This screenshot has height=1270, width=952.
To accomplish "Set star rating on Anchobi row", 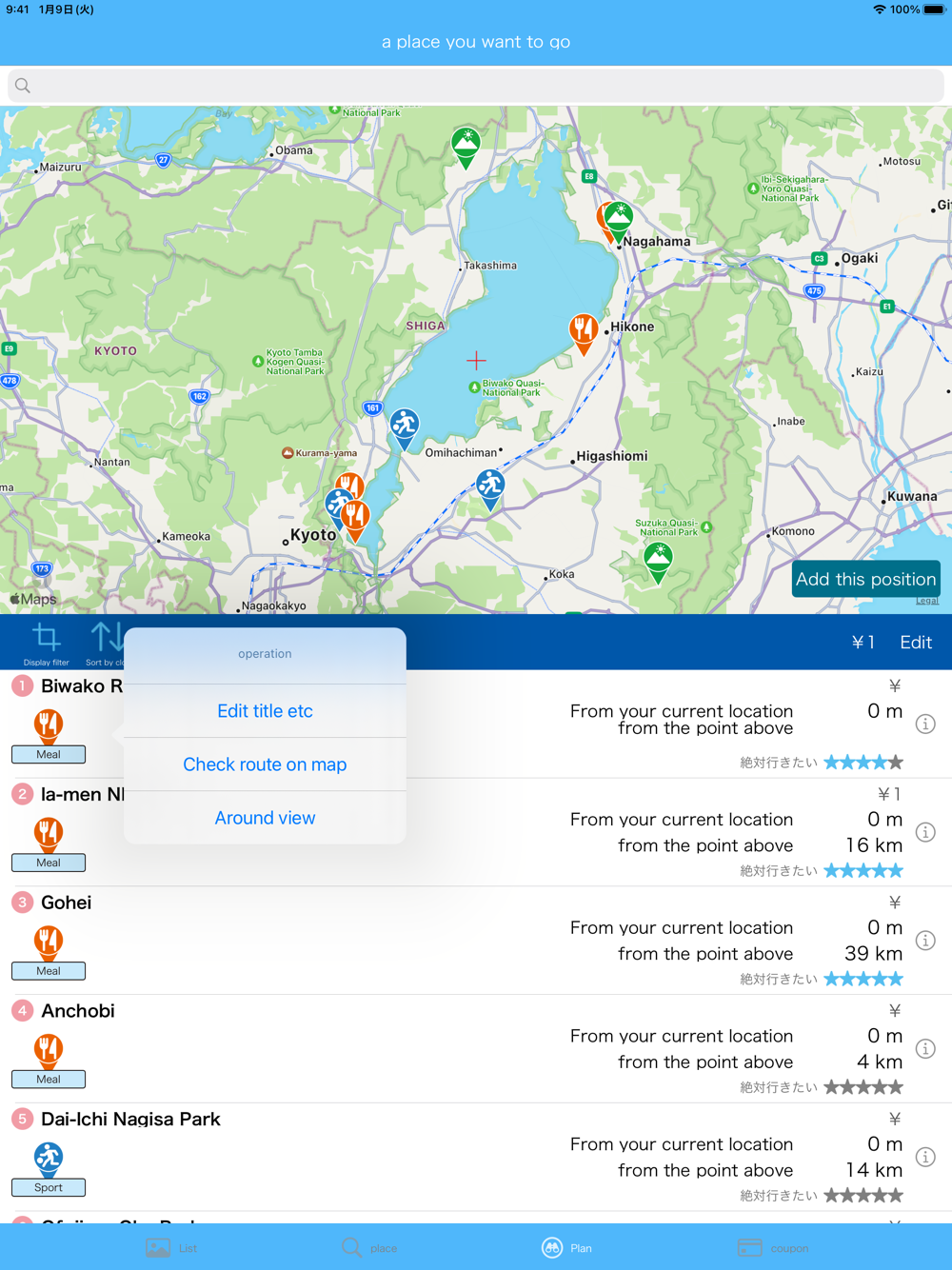I will click(863, 1087).
